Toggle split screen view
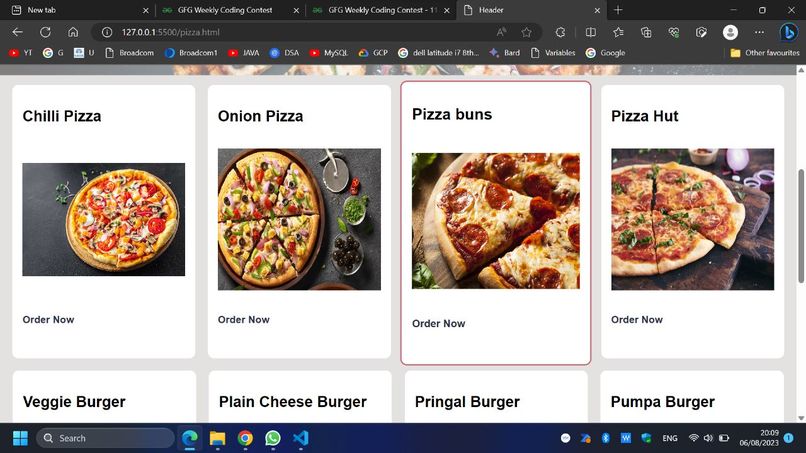 pyautogui.click(x=591, y=32)
